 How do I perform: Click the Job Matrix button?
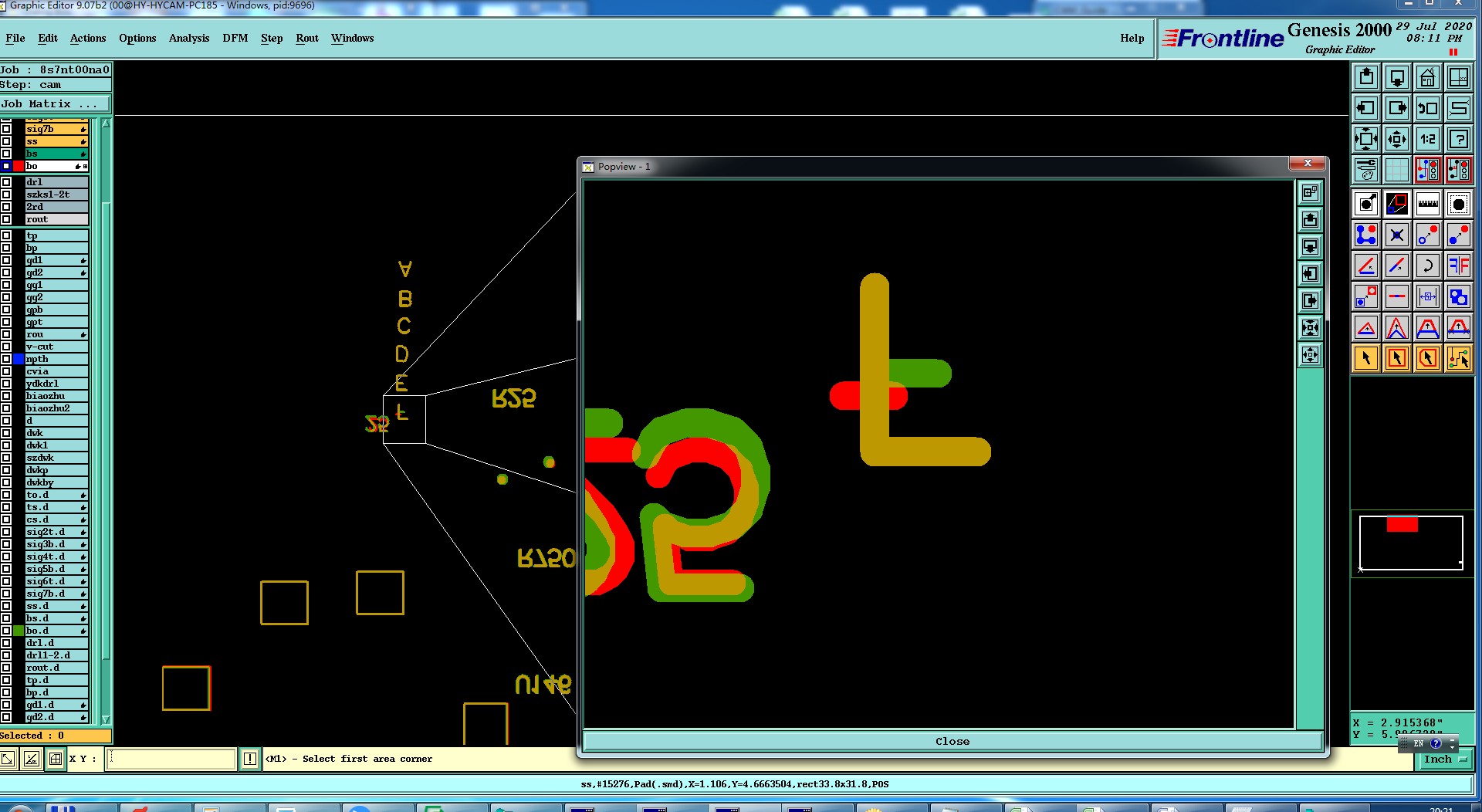[55, 103]
